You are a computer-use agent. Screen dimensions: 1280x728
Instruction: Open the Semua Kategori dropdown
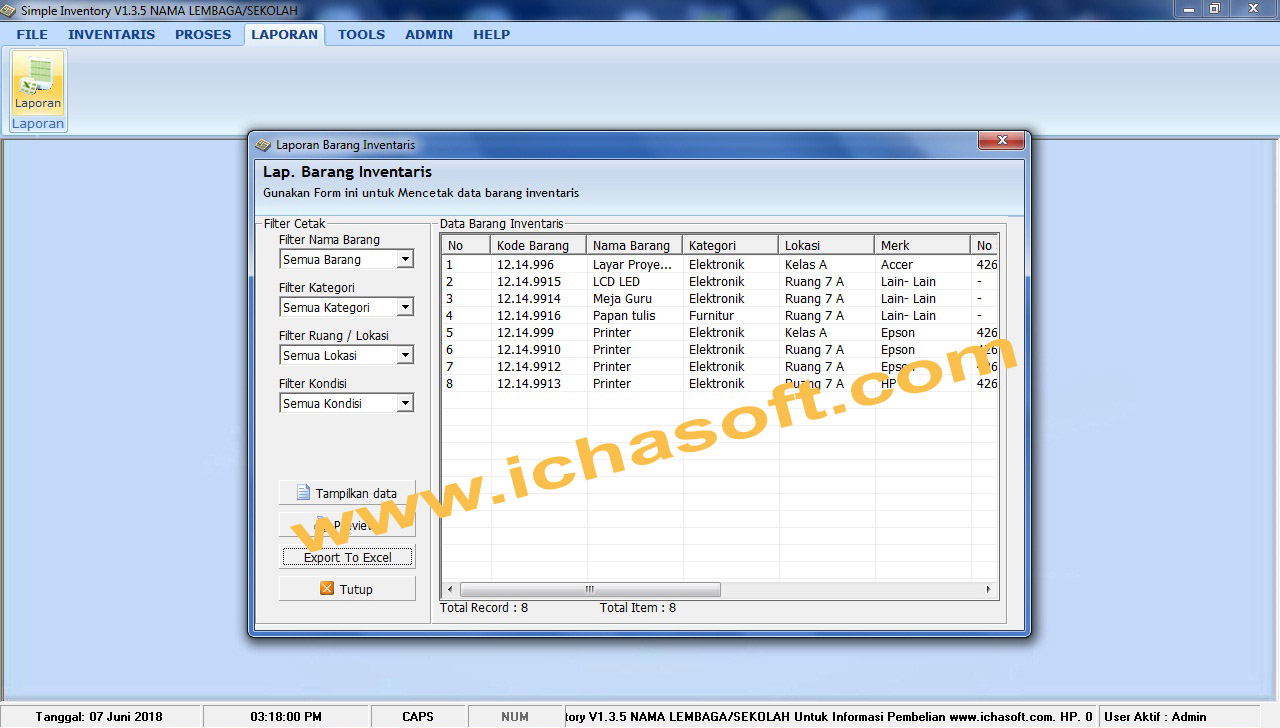(405, 307)
